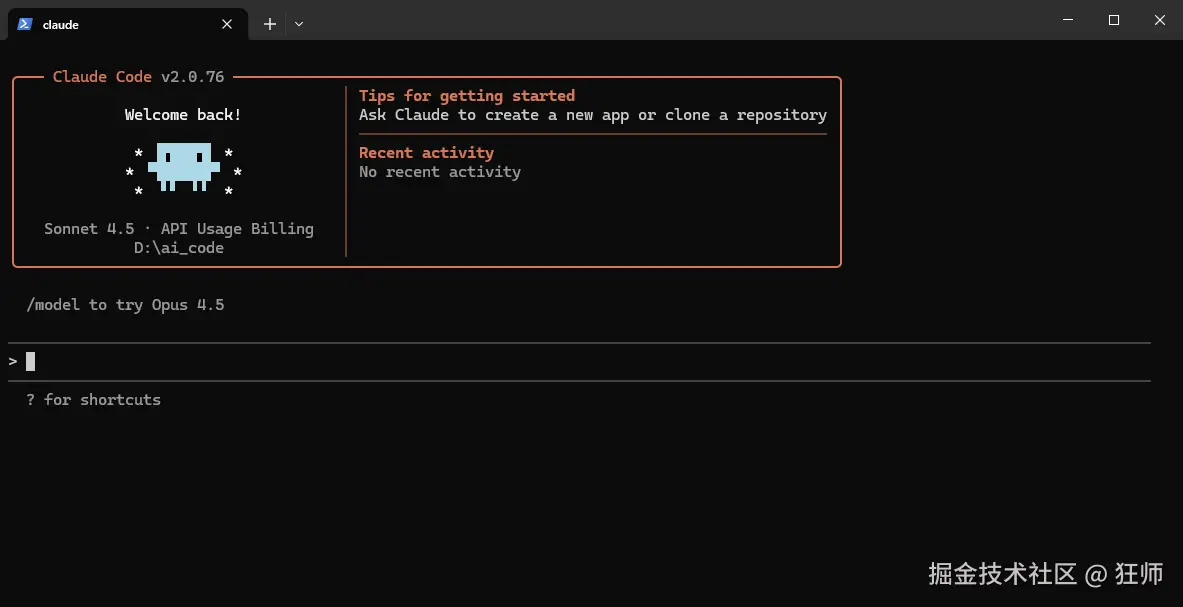Click the 'Welcome back!' text

click(x=183, y=115)
